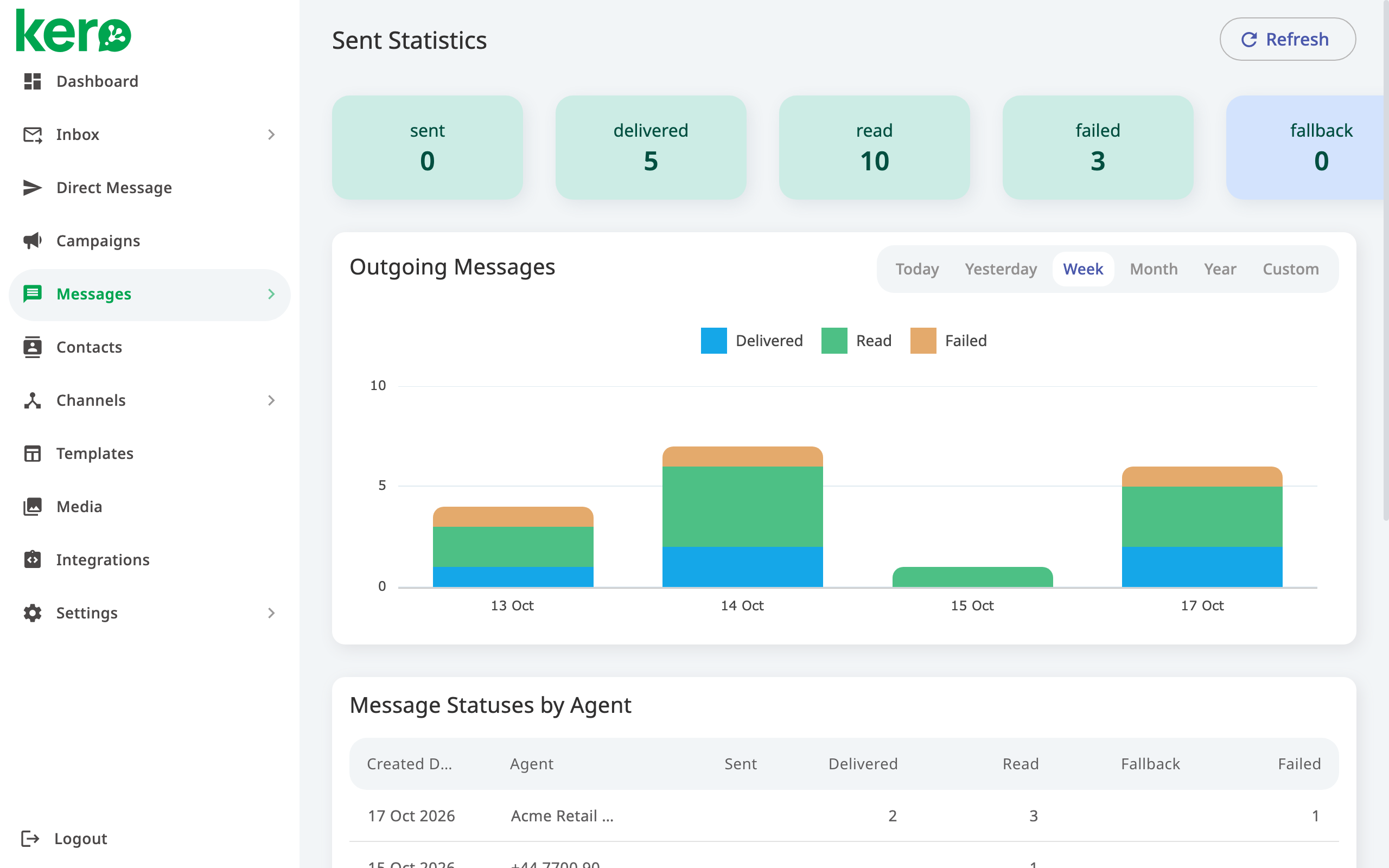Image resolution: width=1389 pixels, height=868 pixels.
Task: Click the Sent Statistics heading
Action: (x=409, y=40)
